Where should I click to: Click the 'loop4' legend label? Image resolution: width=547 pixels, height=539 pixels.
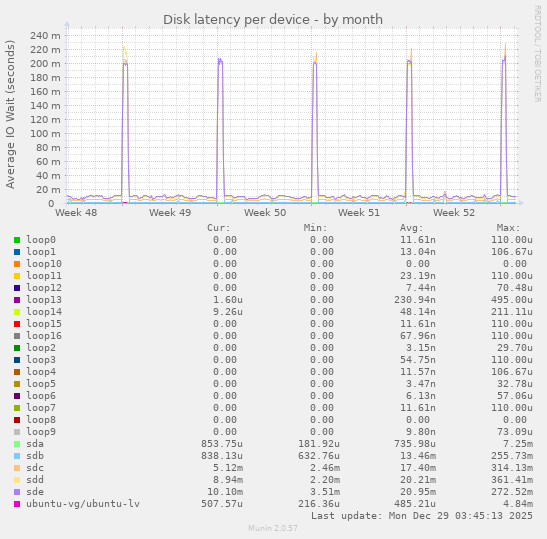click(x=41, y=372)
